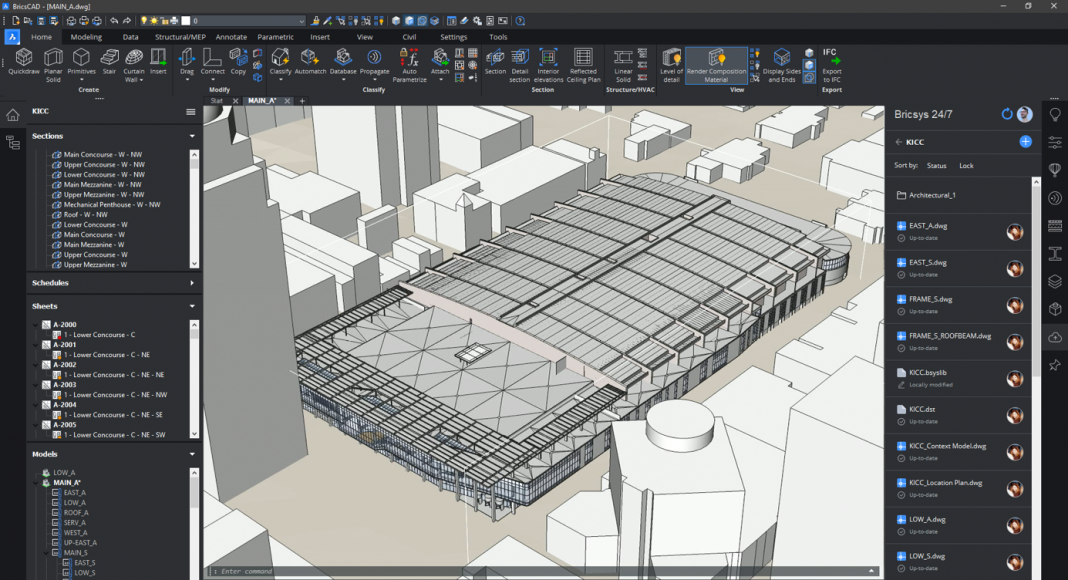Expand the Schedules section
This screenshot has height=580, width=1068.
point(192,283)
